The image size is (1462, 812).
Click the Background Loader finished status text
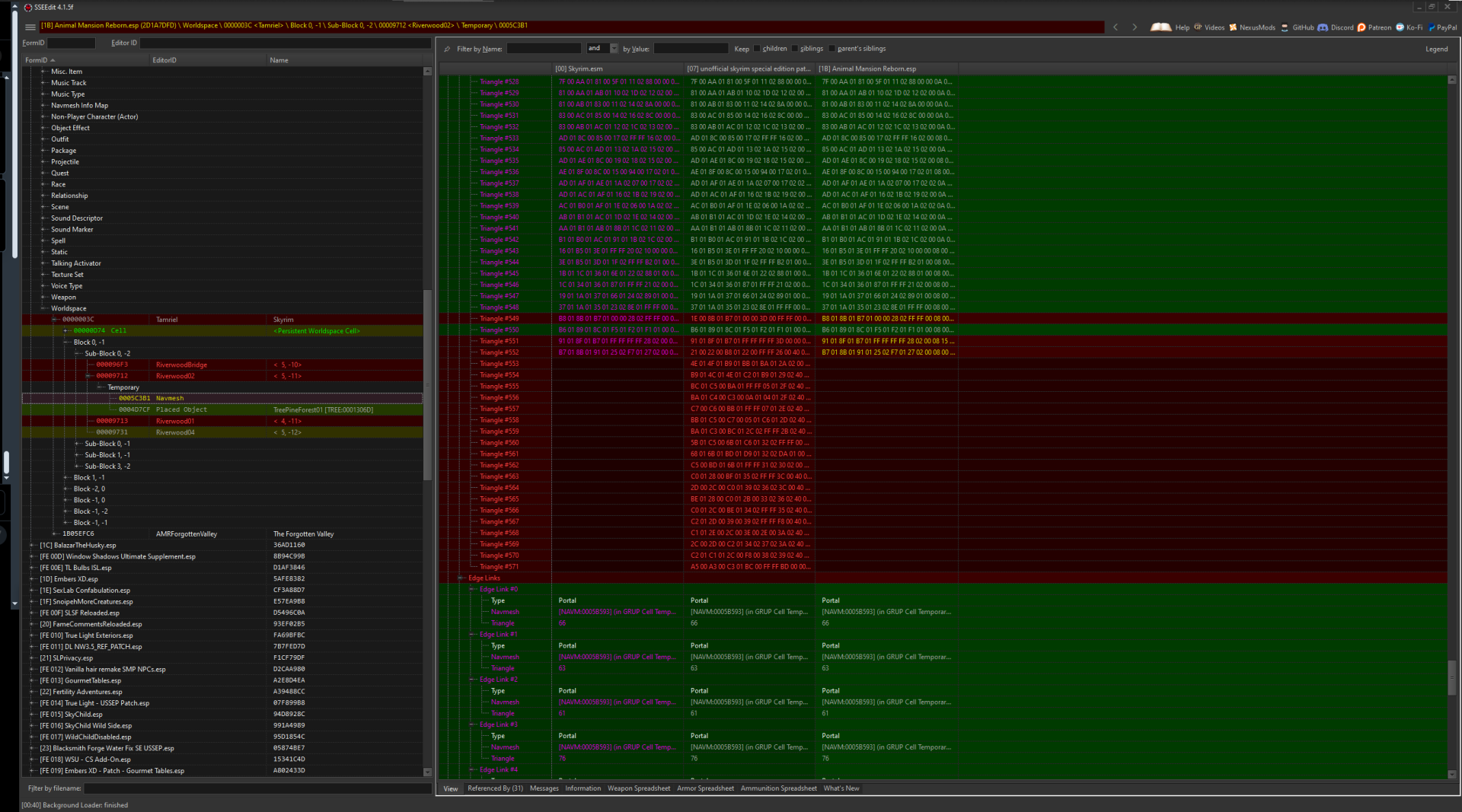pyautogui.click(x=75, y=805)
